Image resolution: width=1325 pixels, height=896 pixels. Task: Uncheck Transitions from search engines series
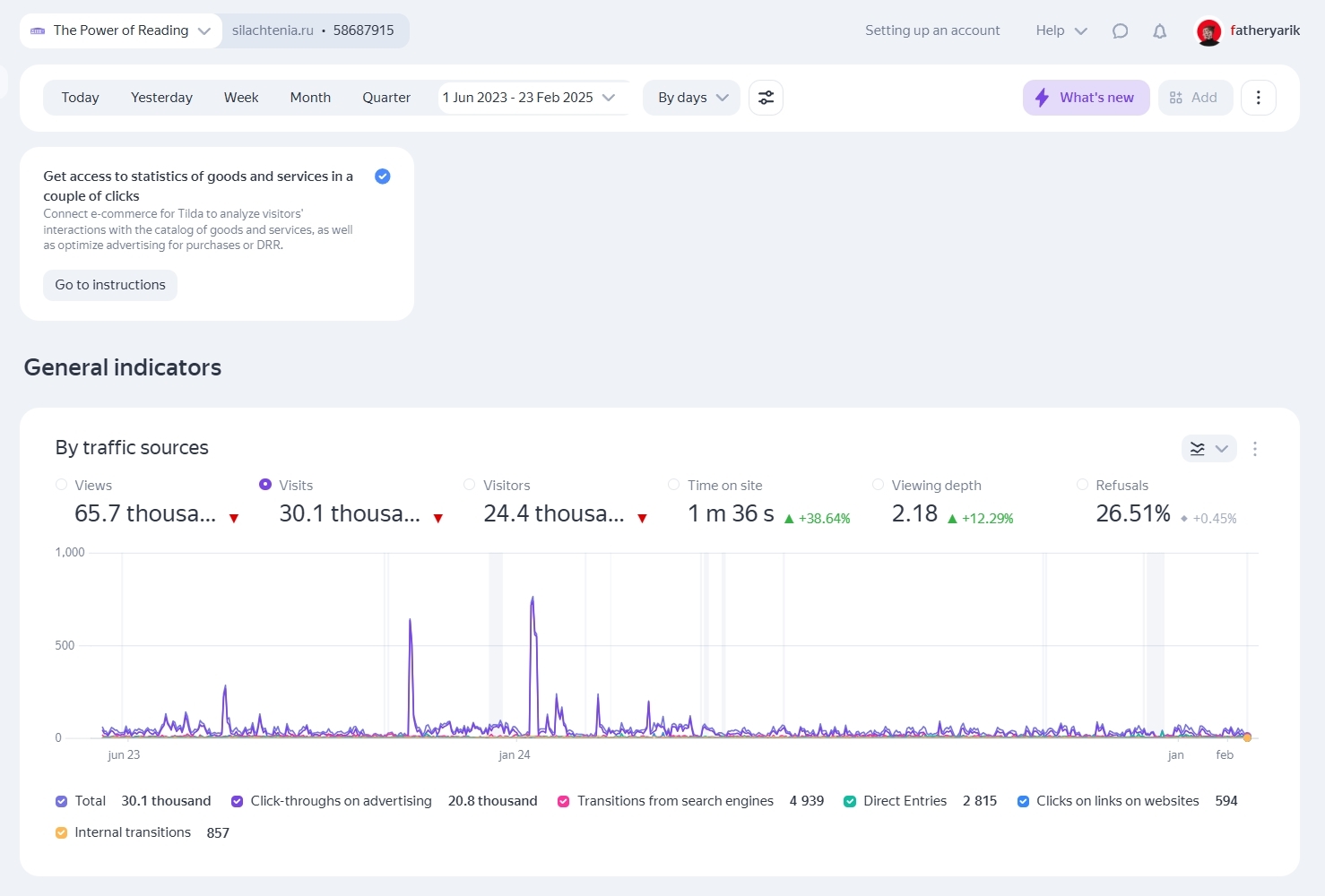(563, 801)
